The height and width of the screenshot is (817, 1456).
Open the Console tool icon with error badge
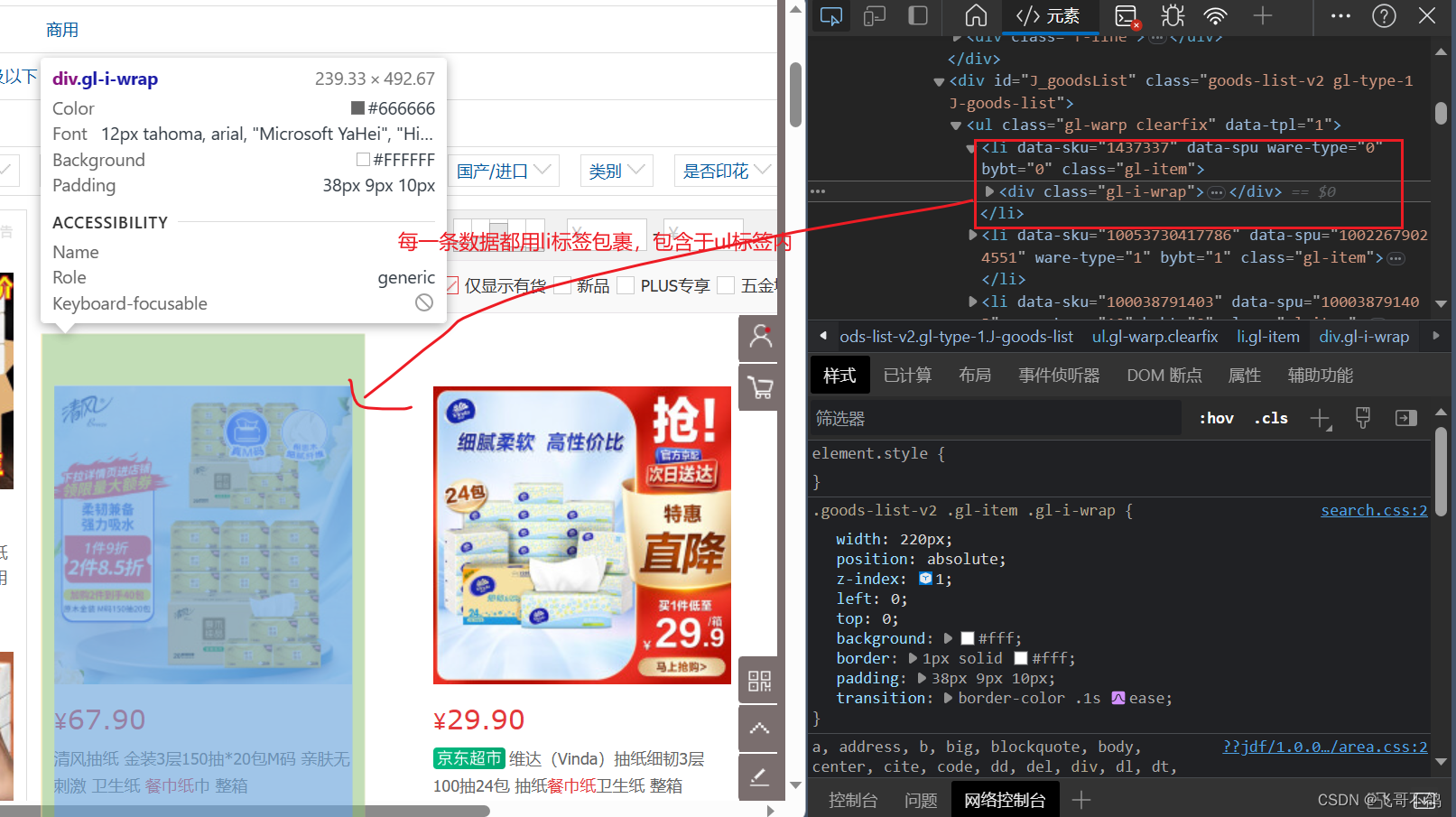pos(1127,16)
